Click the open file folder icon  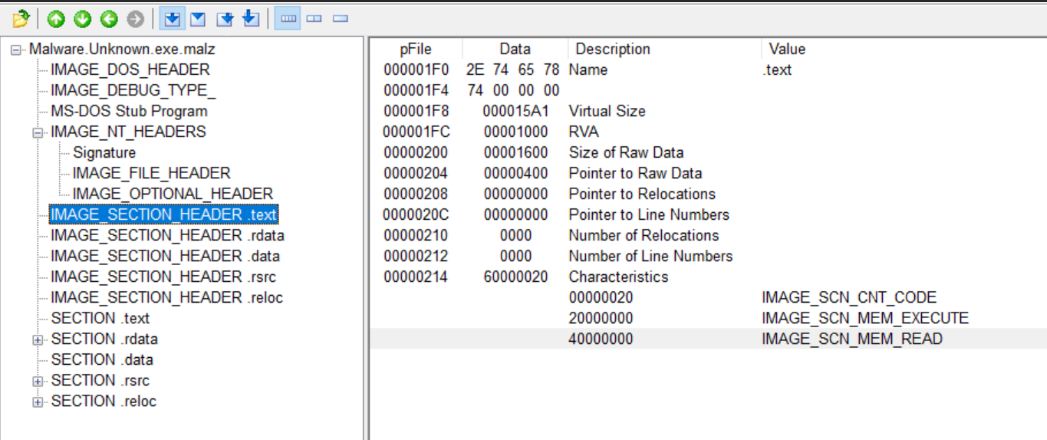tap(20, 19)
